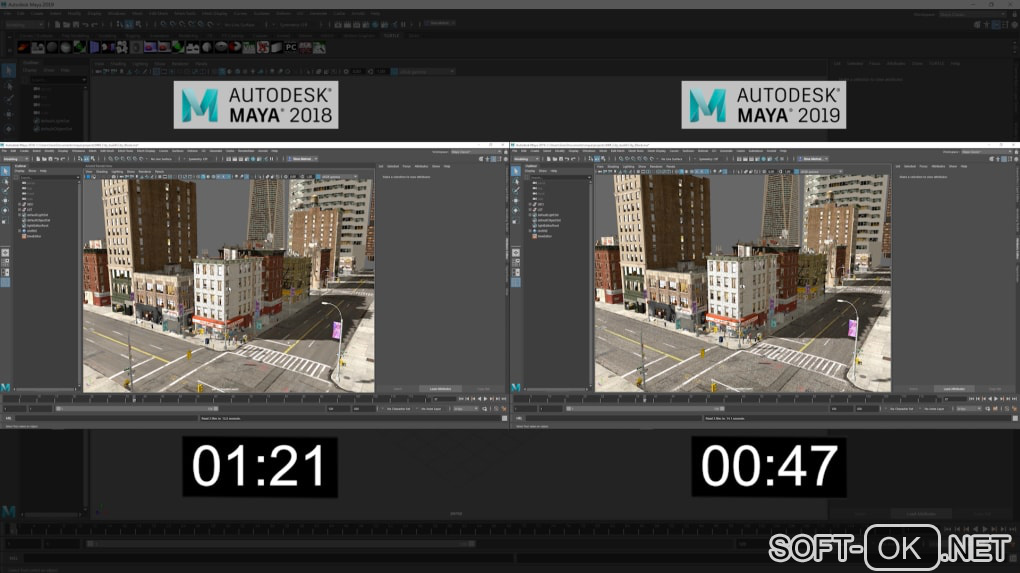The width and height of the screenshot is (1020, 573).
Task: Open Symmetry dropdown in Maya 2018 status line
Action: click(x=198, y=159)
